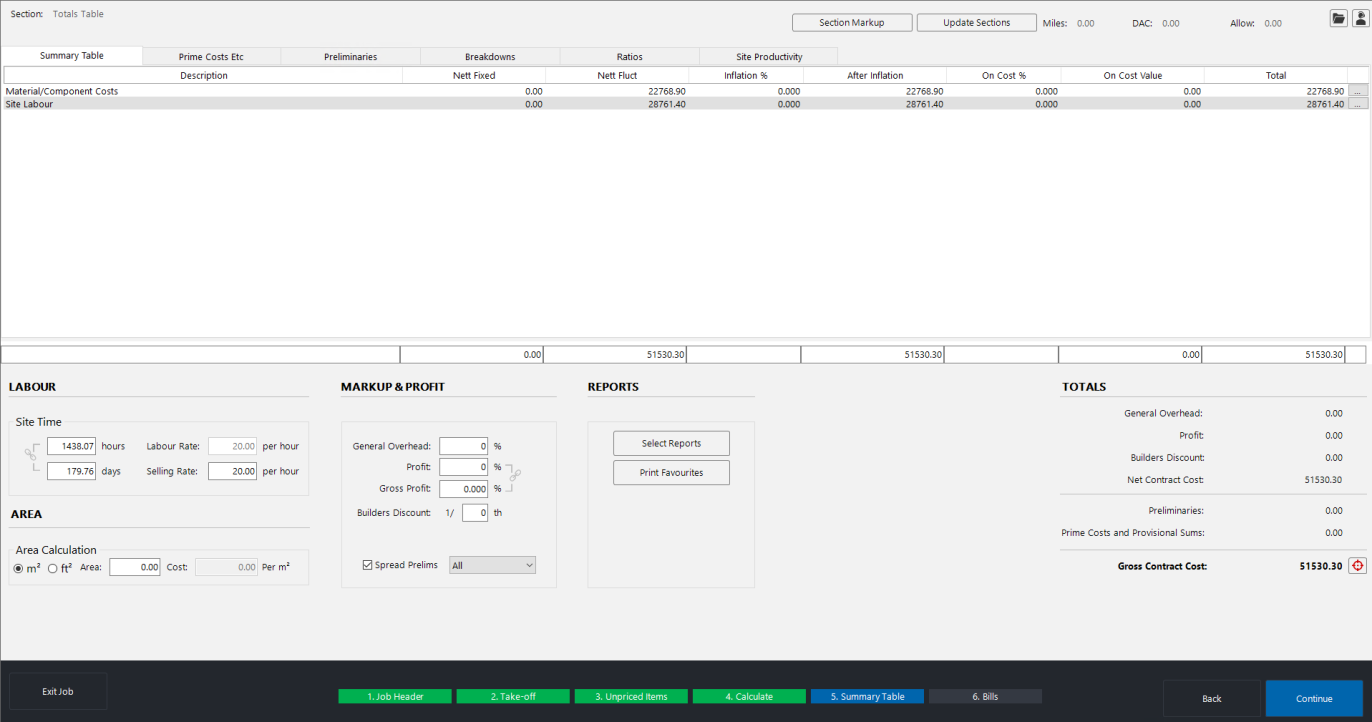
Task: Click Update Sections near the top of screen
Action: point(976,21)
